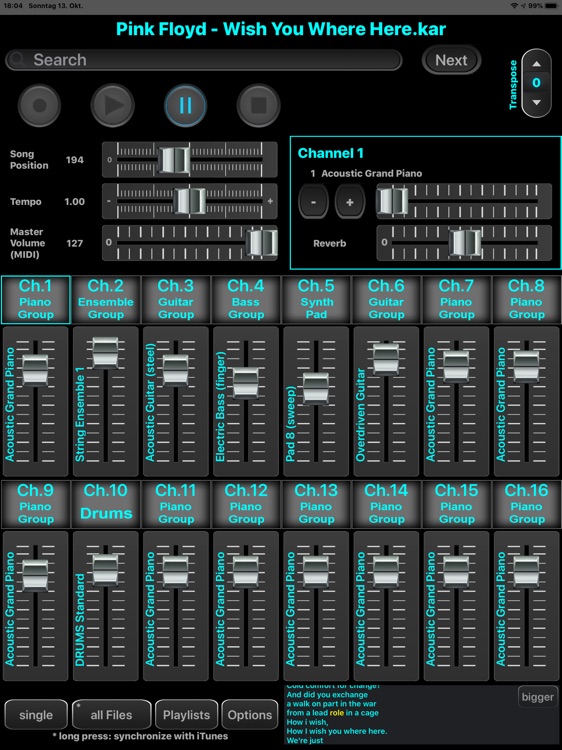Click the Tempo slider
Screen dimensions: 562x750
click(189, 201)
